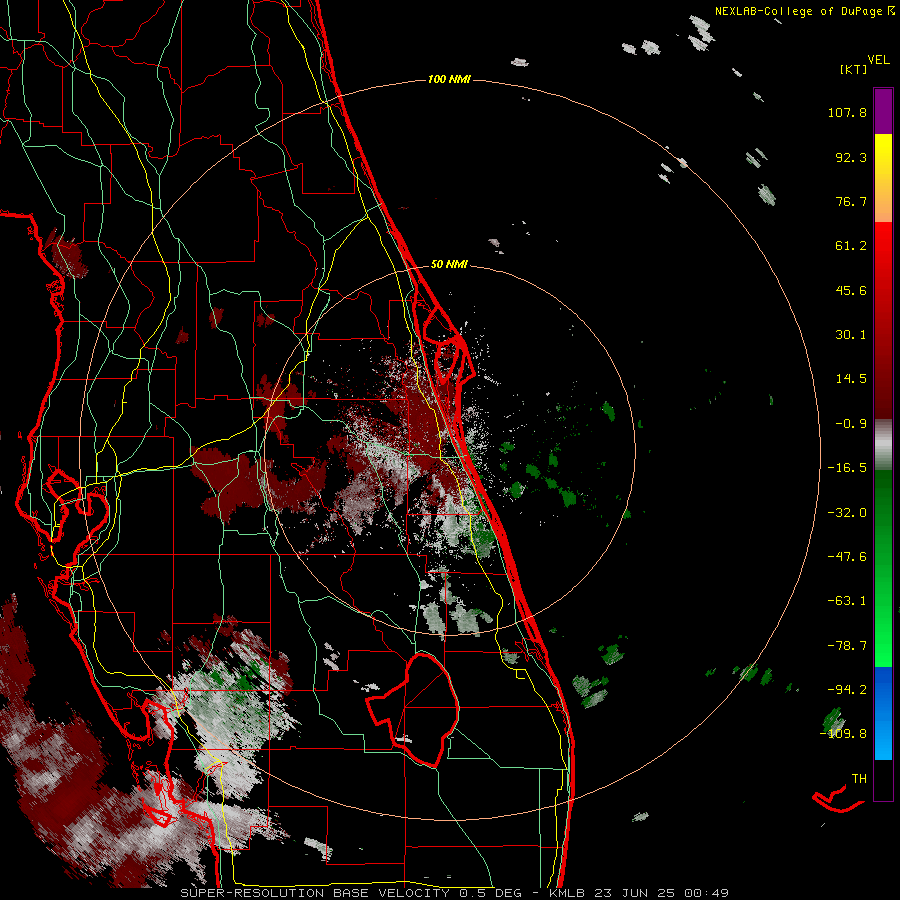900x900 pixels.
Task: Click the purple segment of the color bar
Action: coord(883,111)
